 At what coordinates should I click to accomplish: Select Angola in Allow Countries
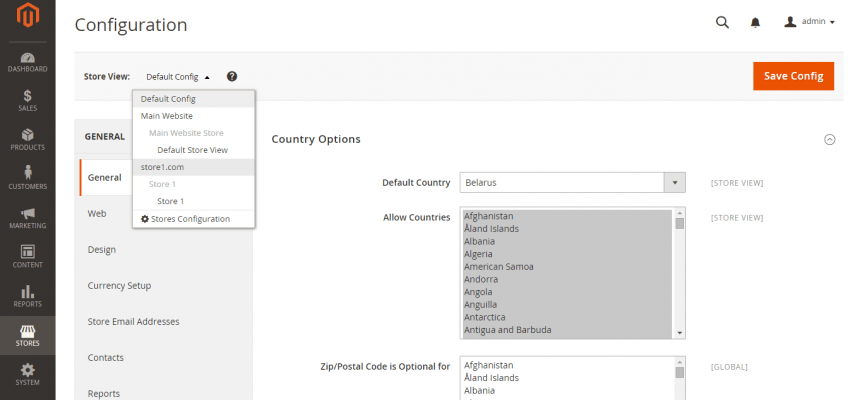coord(567,292)
